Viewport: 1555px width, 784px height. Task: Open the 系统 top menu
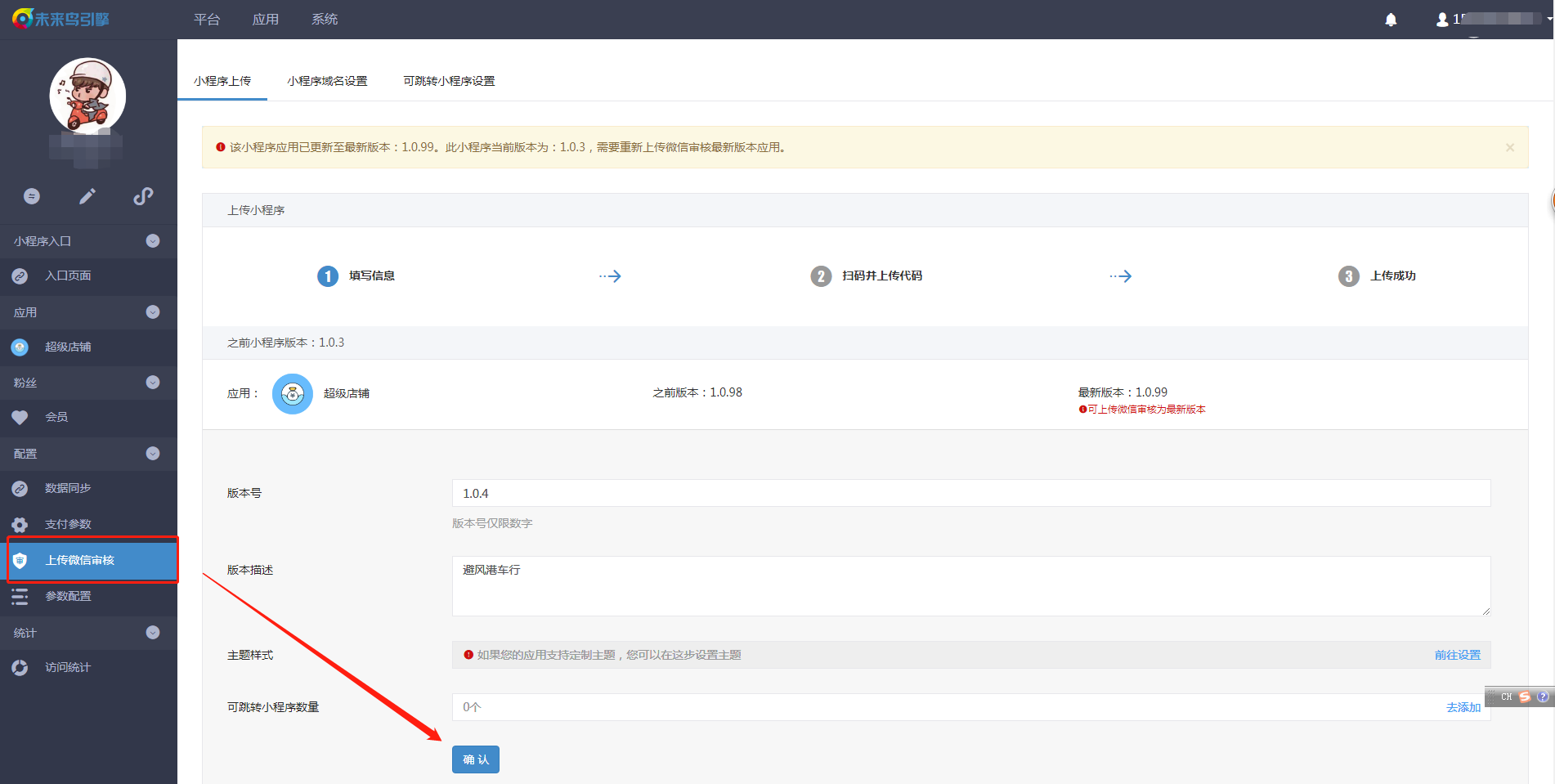tap(325, 20)
